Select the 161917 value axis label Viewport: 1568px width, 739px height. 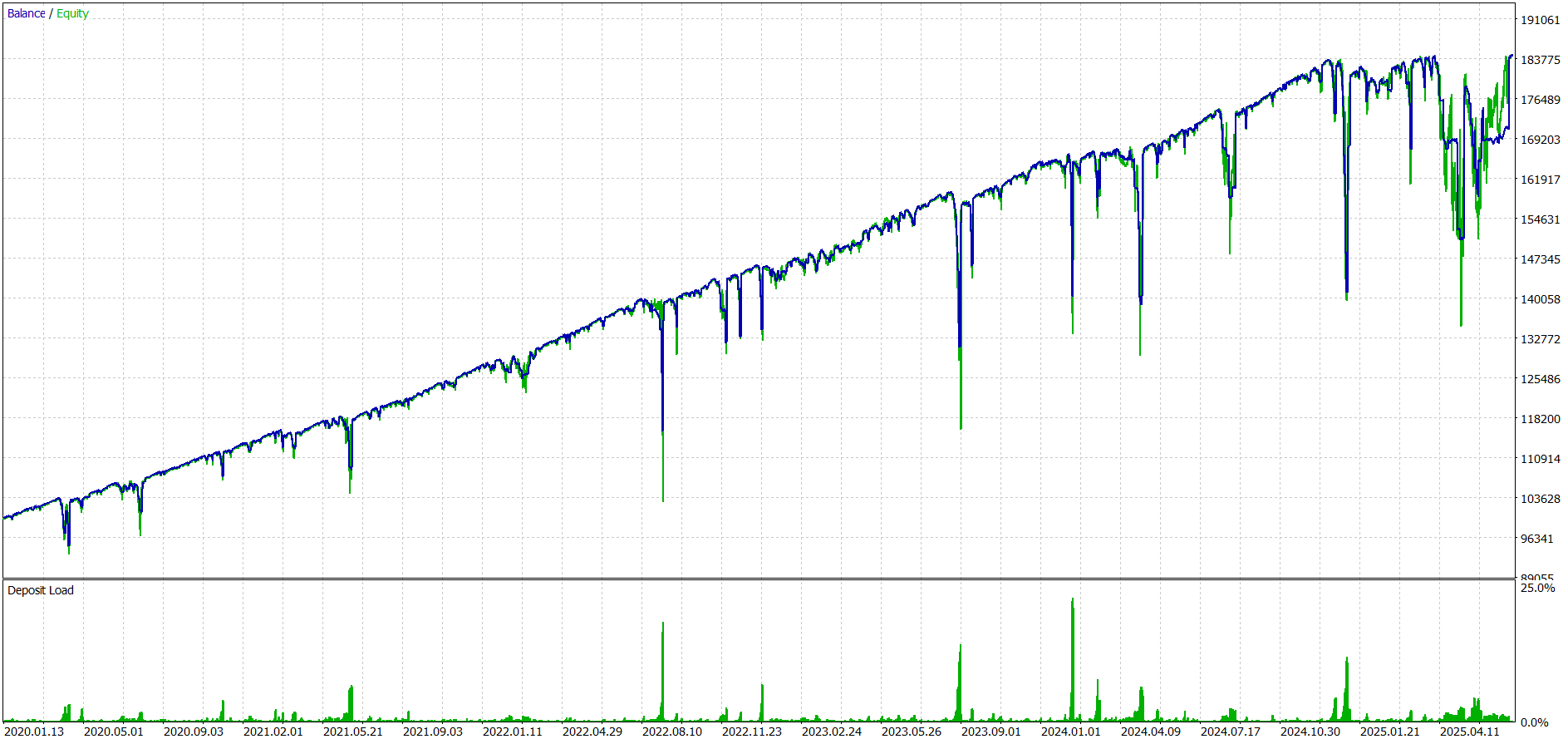pyautogui.click(x=1540, y=180)
